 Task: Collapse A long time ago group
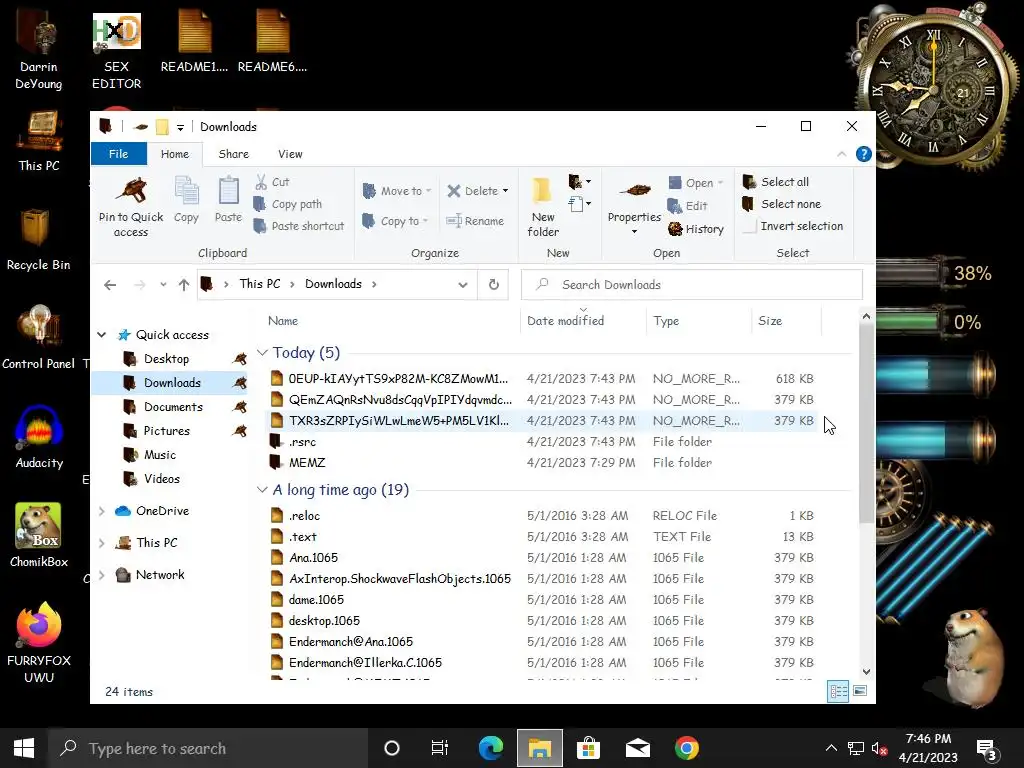point(263,490)
